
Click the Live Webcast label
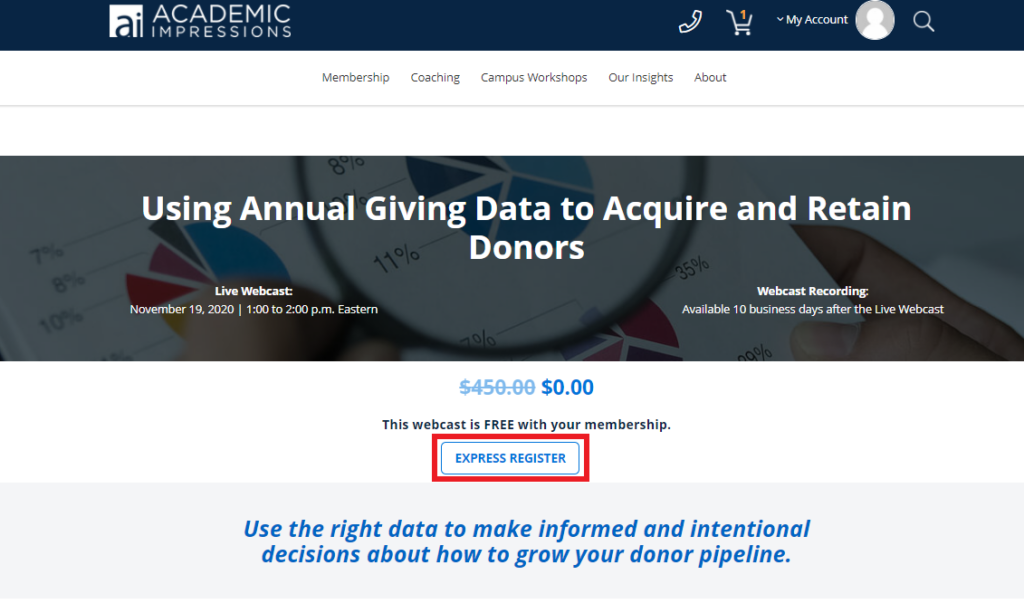tap(254, 291)
